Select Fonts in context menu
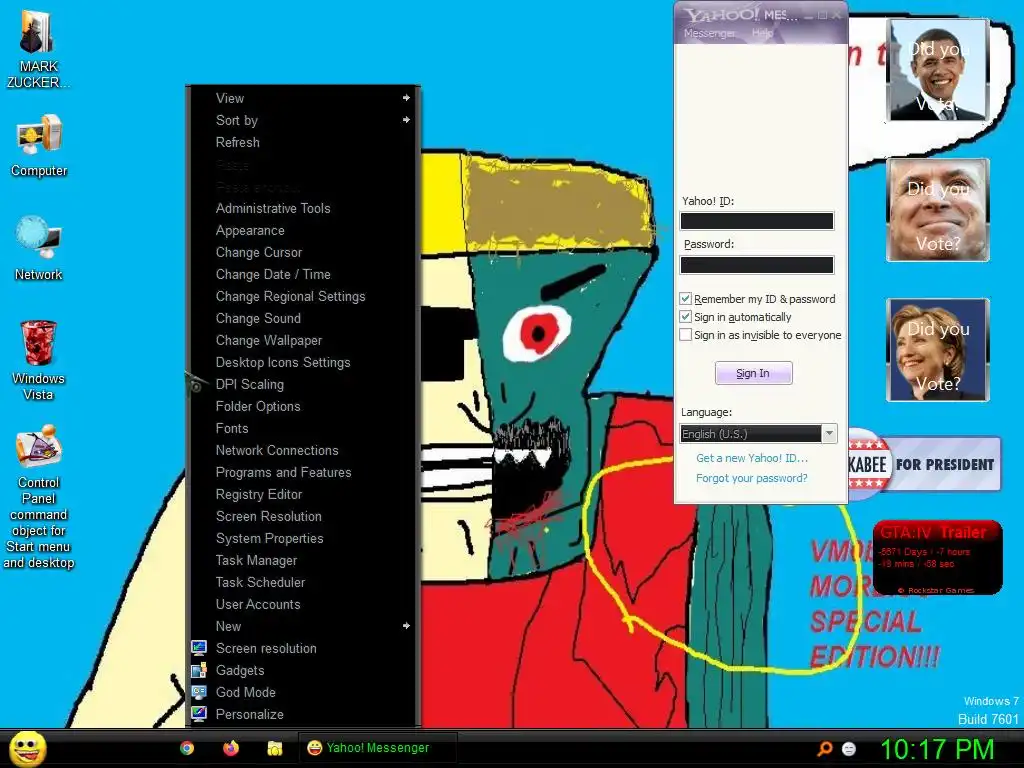This screenshot has width=1024, height=768. (304, 428)
